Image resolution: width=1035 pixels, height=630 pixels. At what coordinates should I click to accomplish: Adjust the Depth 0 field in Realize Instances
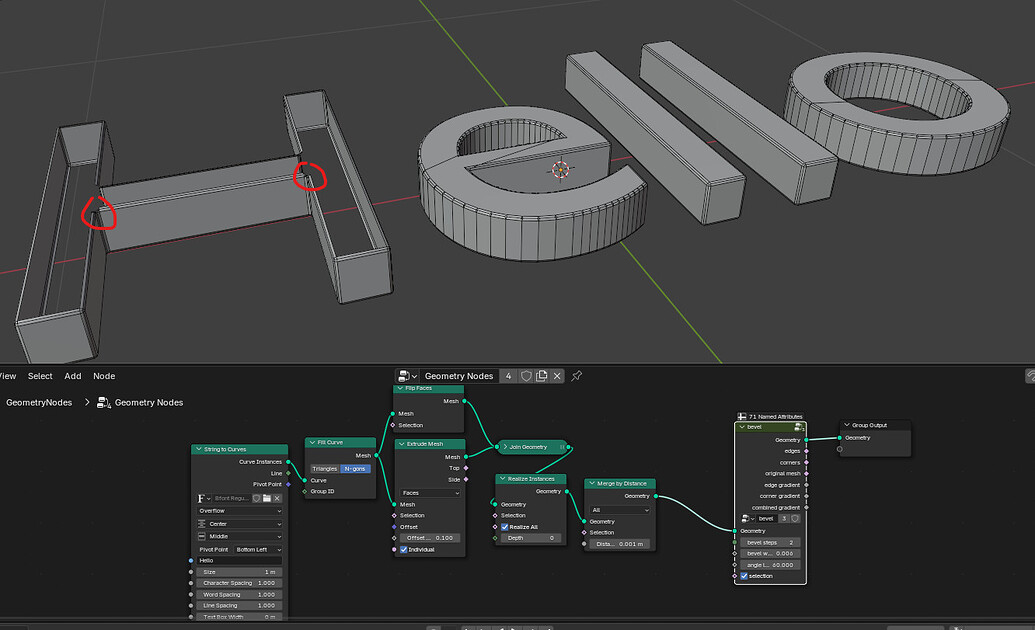tap(530, 538)
